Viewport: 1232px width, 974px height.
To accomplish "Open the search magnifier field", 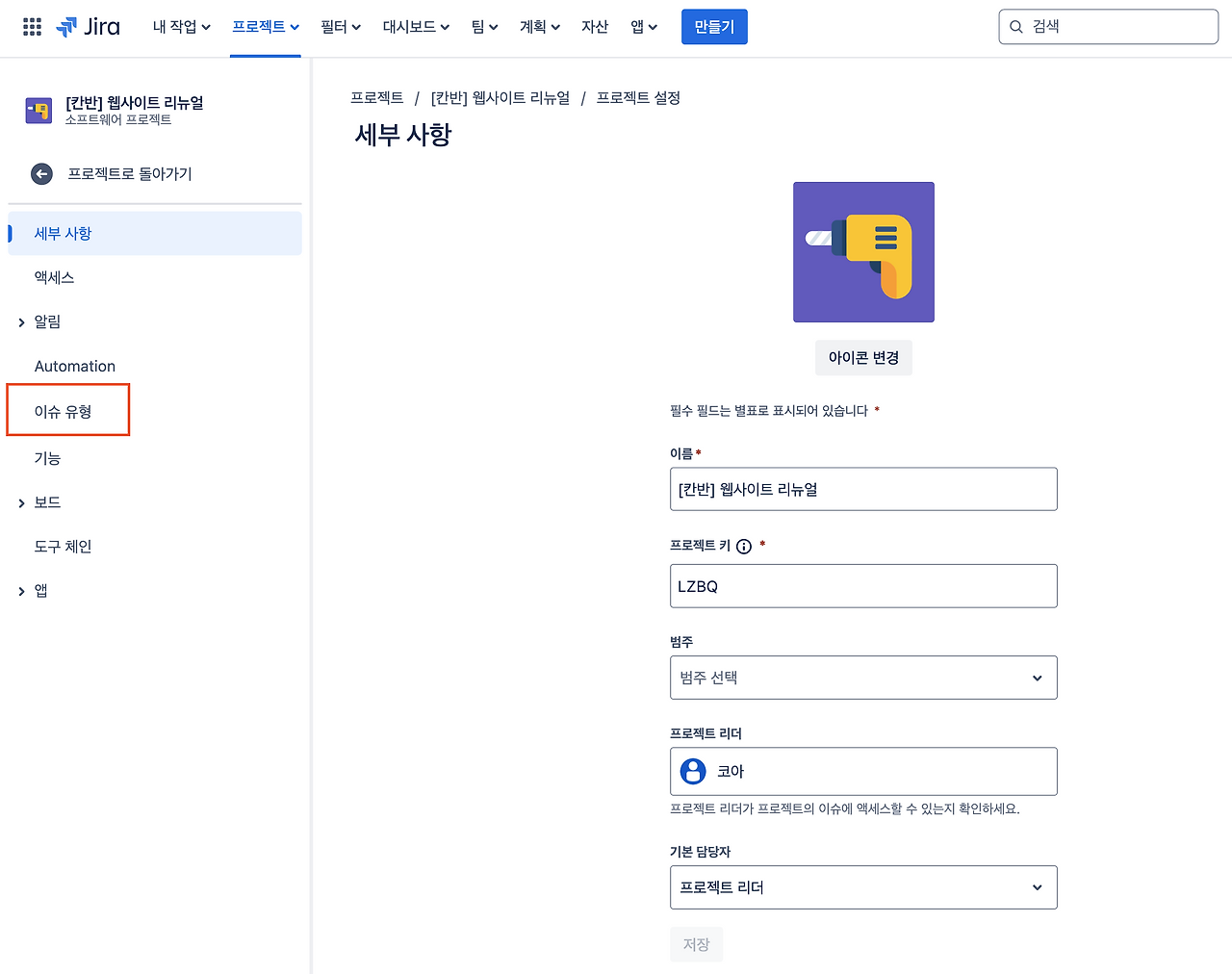I will (x=1108, y=26).
